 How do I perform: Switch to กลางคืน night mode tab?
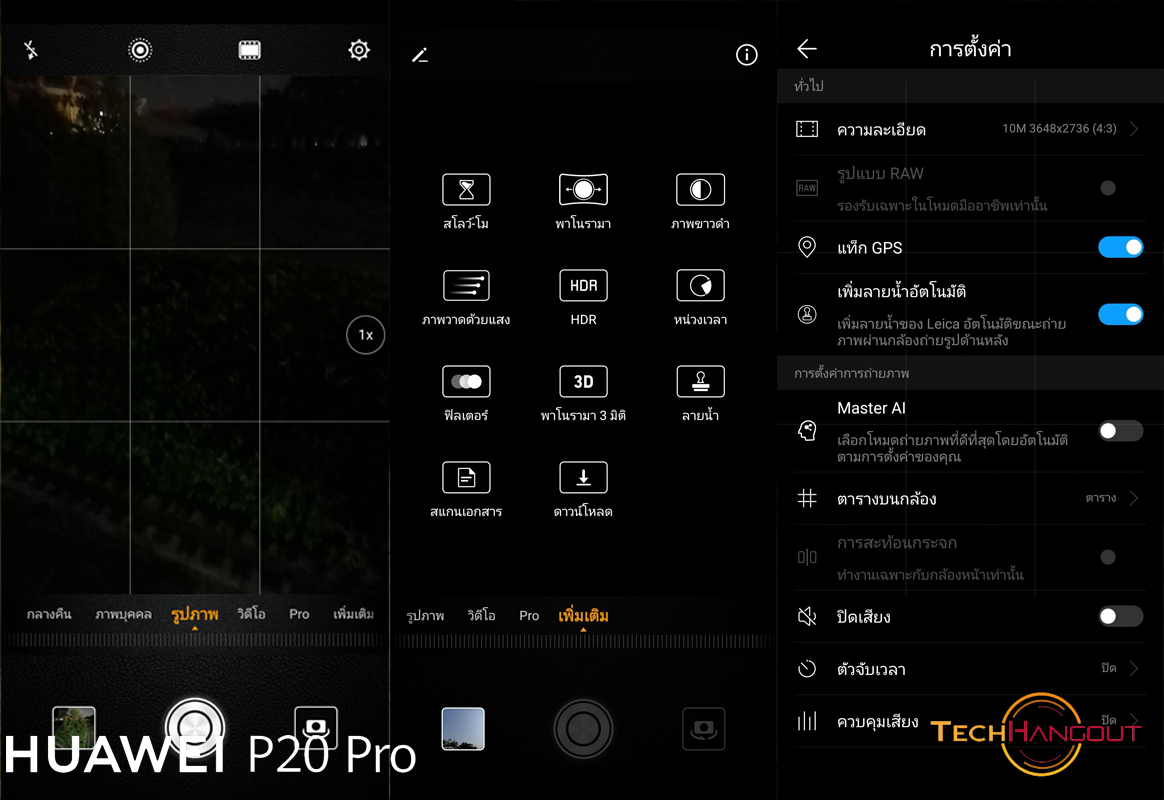(x=49, y=614)
